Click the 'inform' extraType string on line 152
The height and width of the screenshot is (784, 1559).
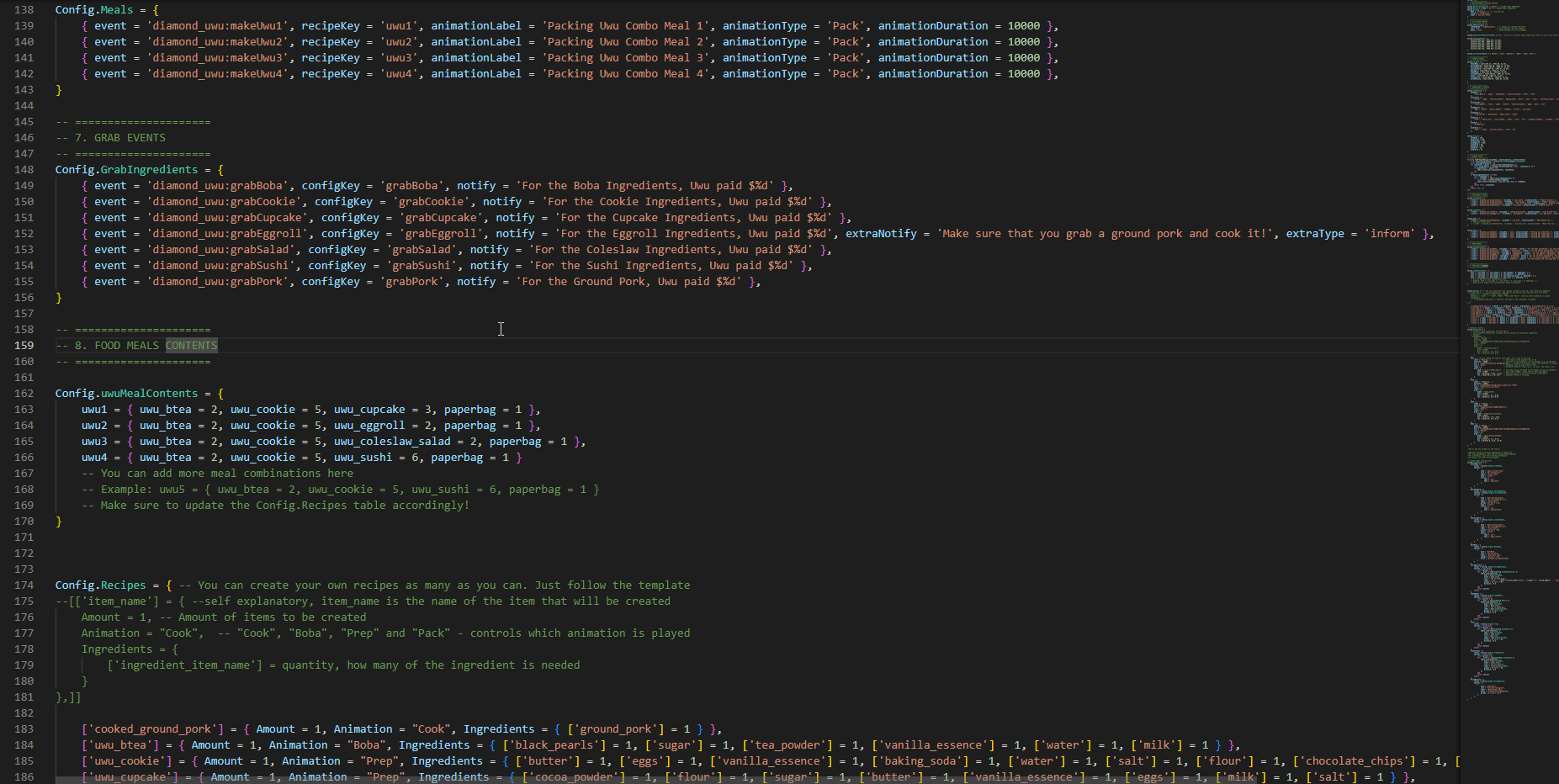click(1389, 233)
